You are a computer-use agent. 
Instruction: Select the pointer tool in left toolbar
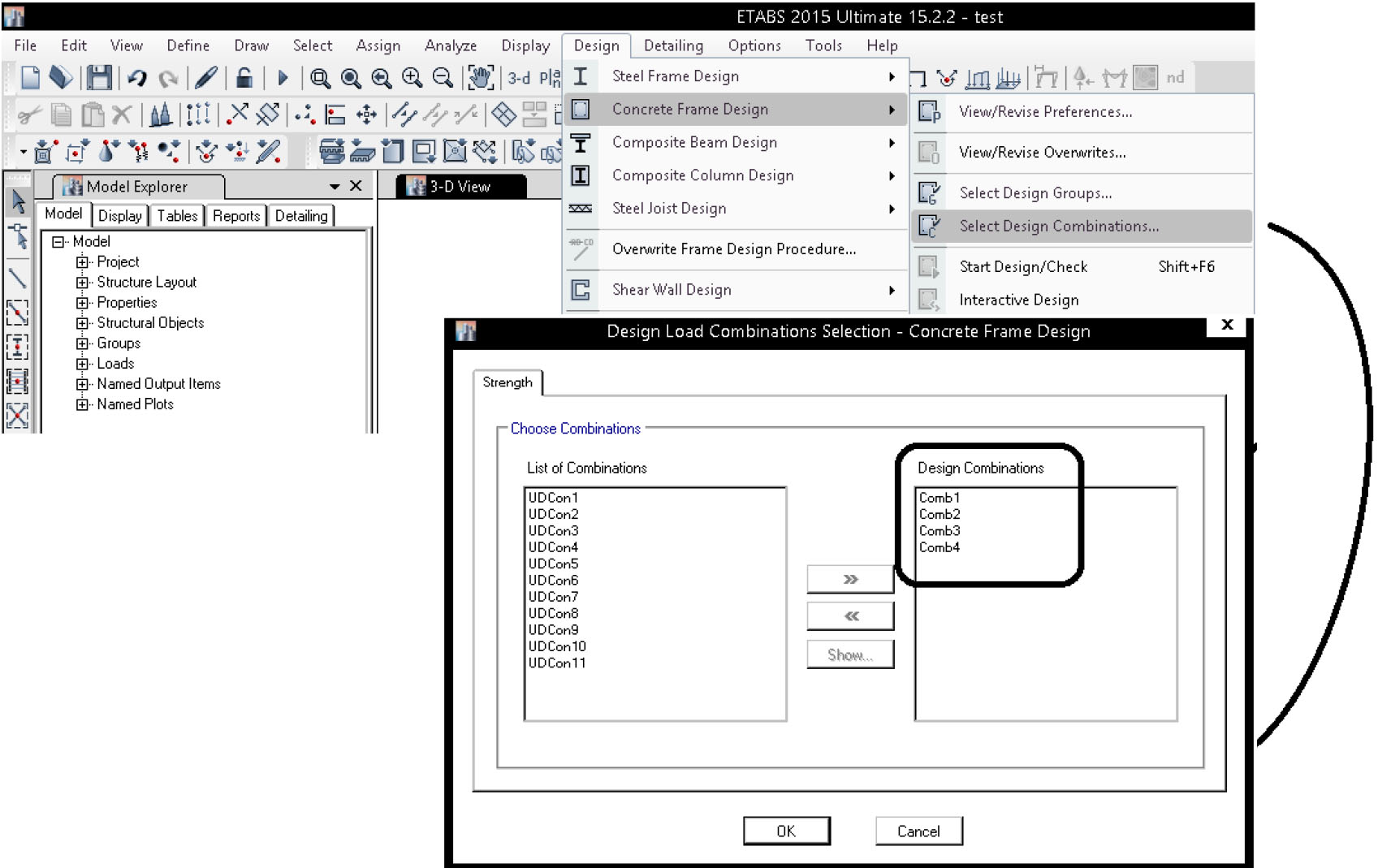coord(18,202)
